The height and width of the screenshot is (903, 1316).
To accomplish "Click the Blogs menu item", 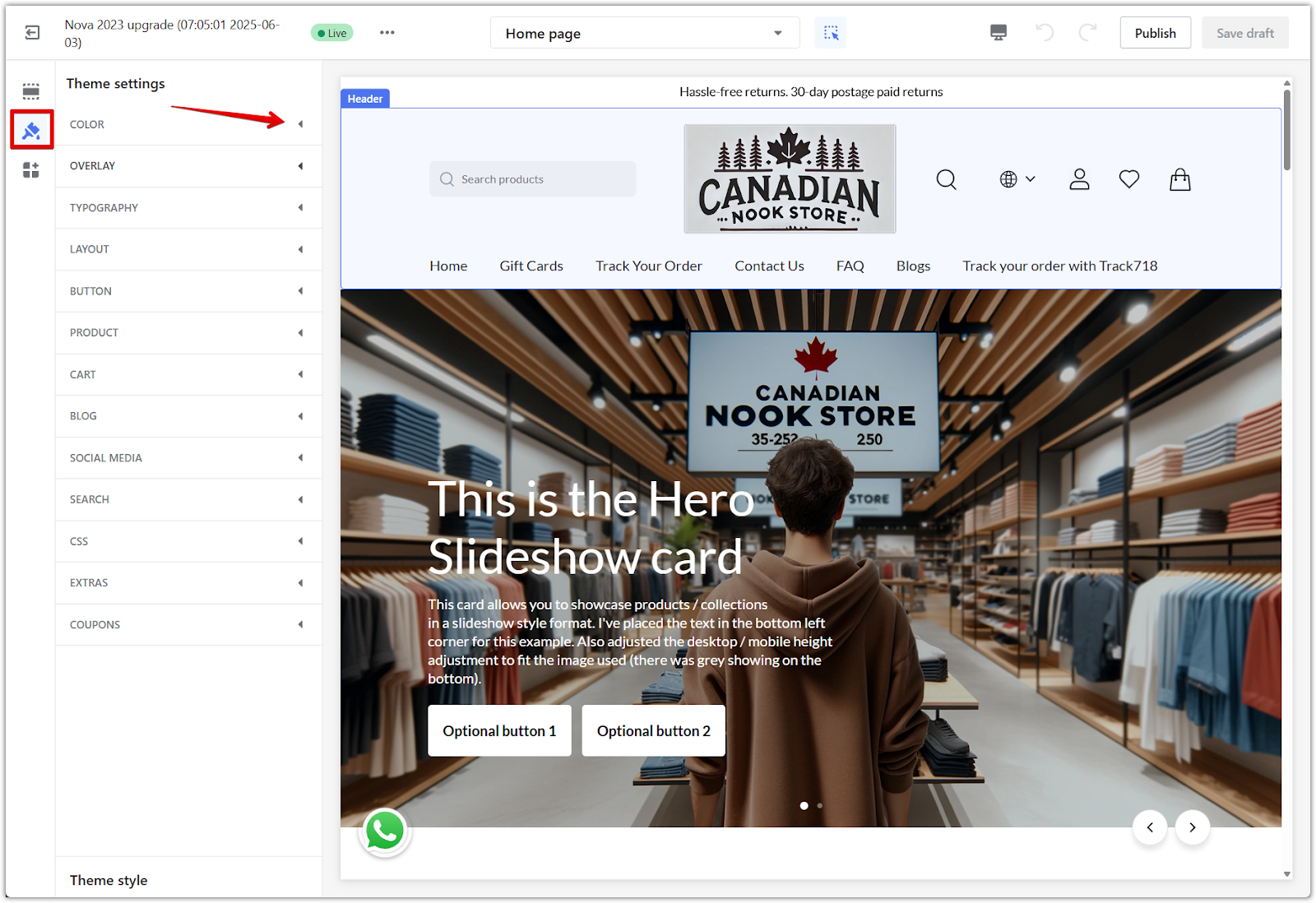I will [913, 266].
